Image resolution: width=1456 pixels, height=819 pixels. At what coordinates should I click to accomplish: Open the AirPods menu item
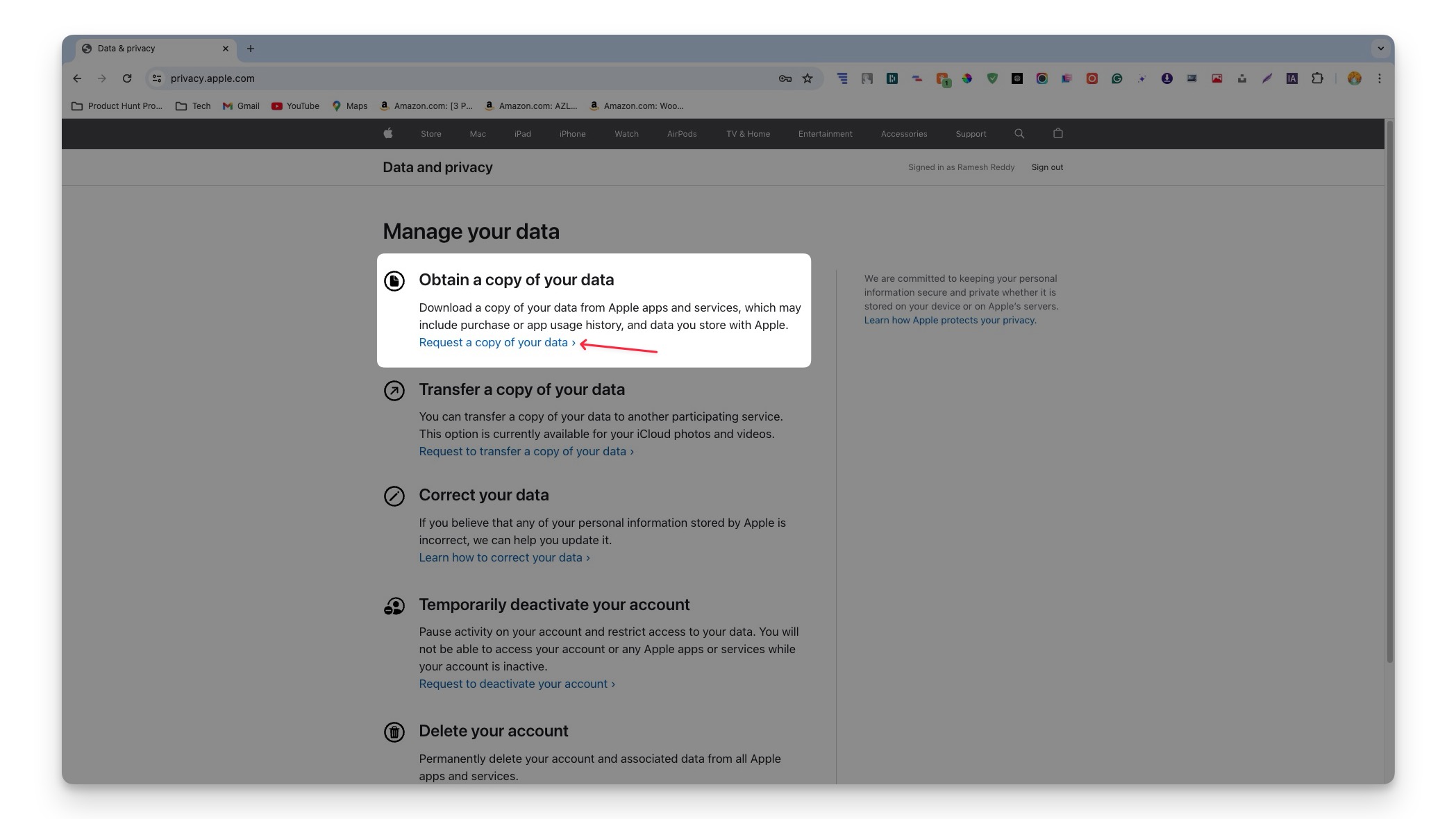tap(682, 134)
